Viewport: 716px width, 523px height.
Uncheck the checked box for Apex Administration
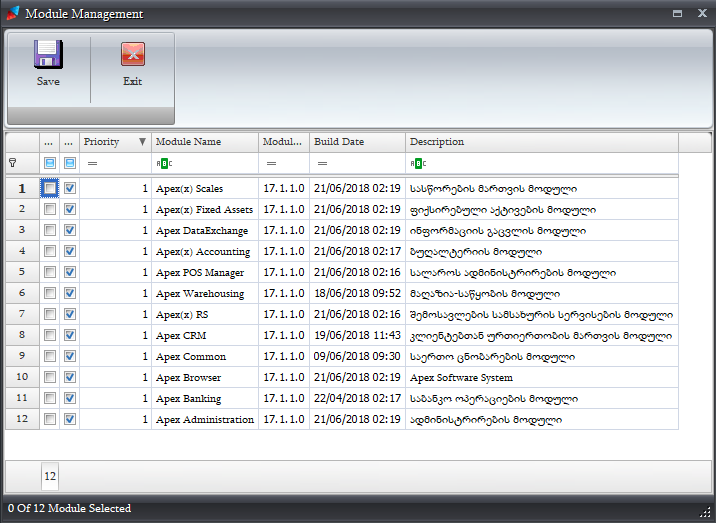tap(70, 419)
